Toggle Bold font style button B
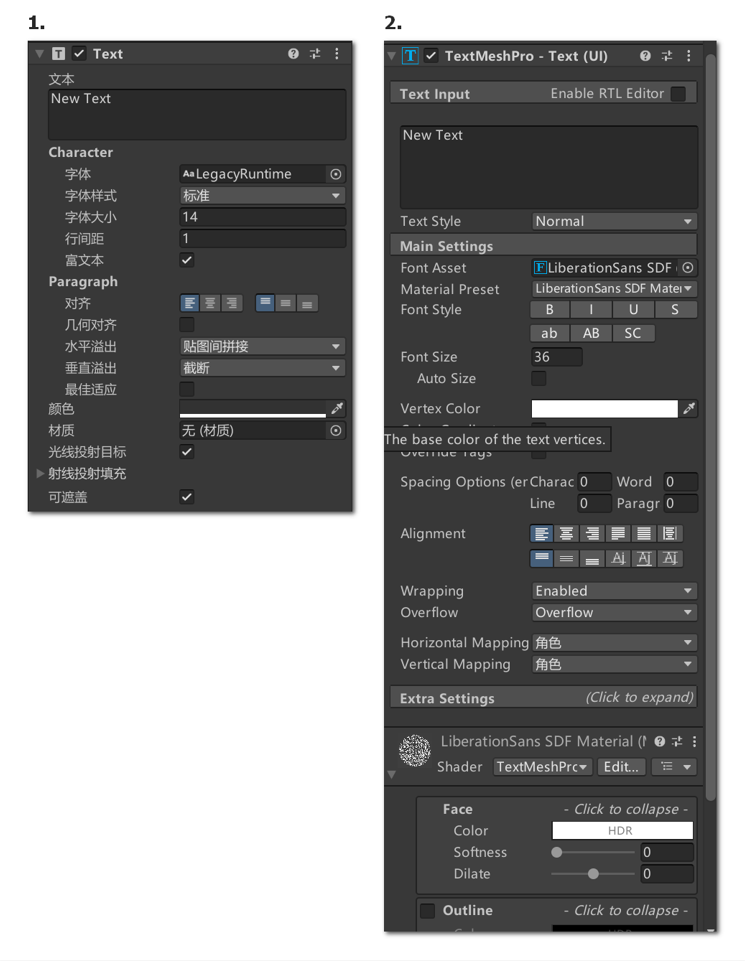The image size is (745, 961). click(x=550, y=310)
